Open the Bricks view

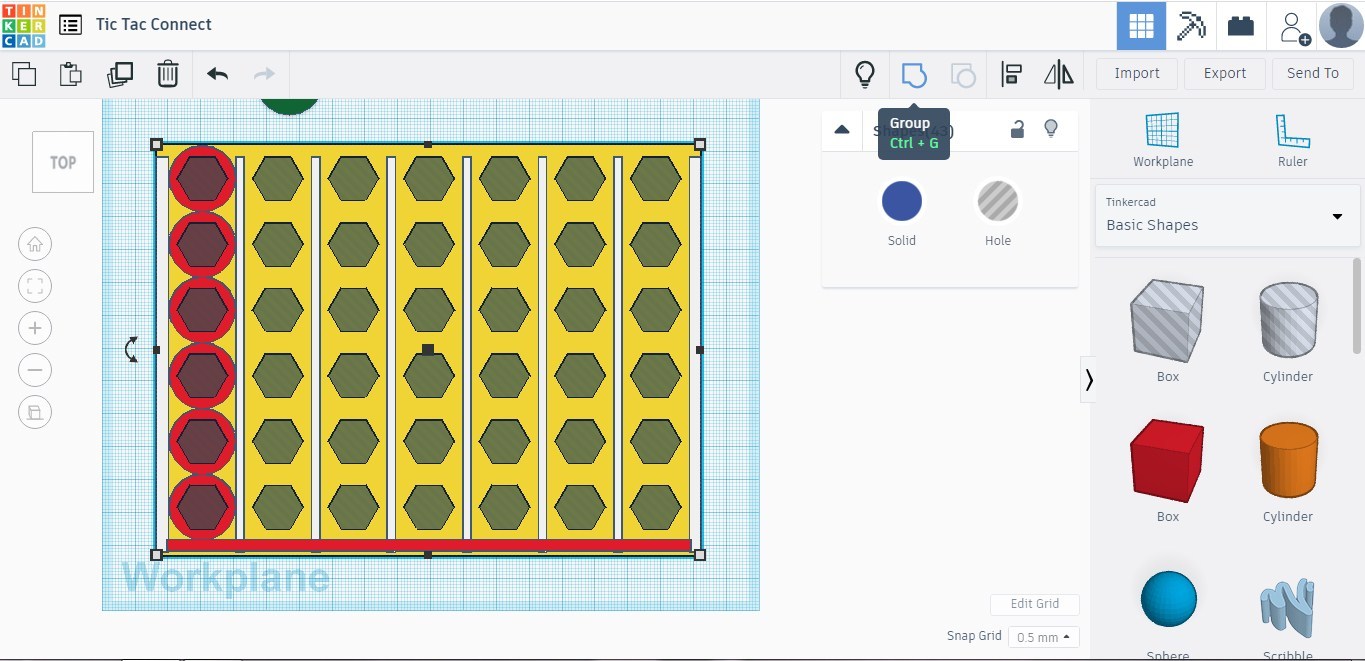[1241, 26]
